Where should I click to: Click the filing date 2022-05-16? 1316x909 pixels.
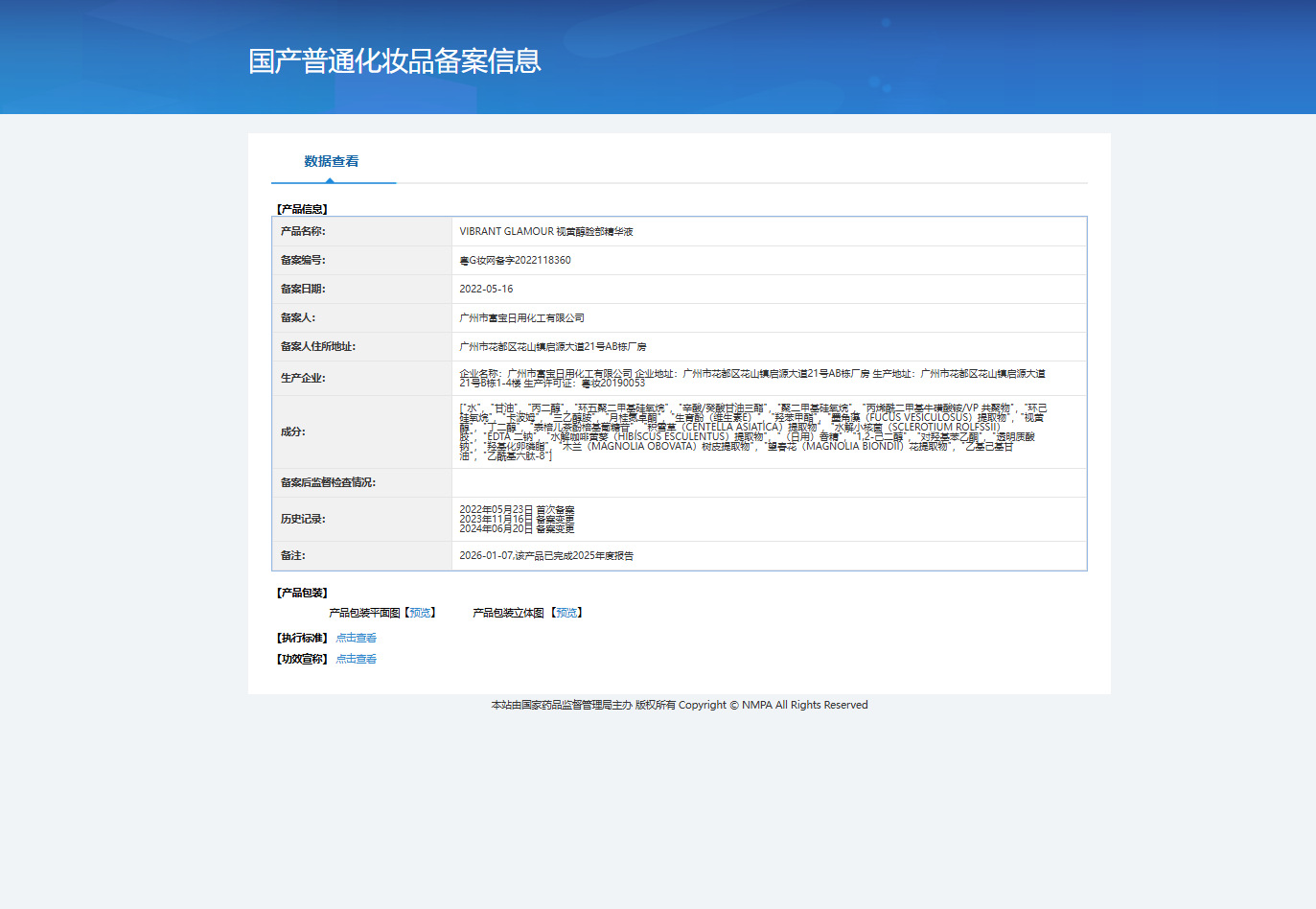486,289
